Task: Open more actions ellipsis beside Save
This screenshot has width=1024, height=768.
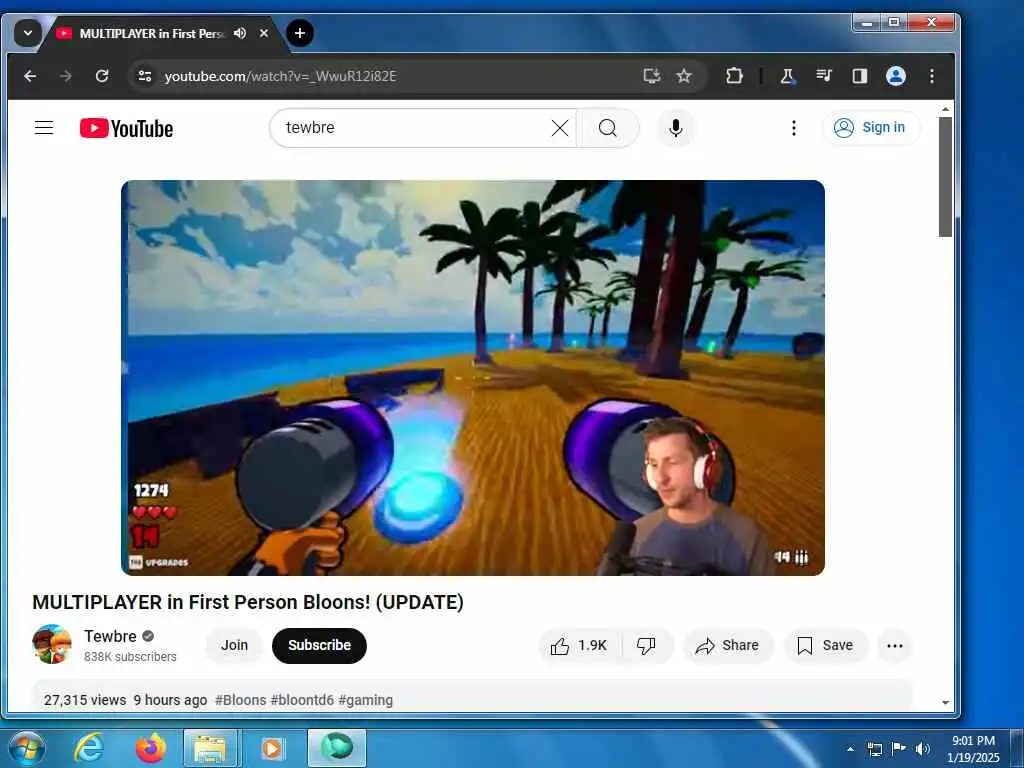Action: click(x=895, y=646)
